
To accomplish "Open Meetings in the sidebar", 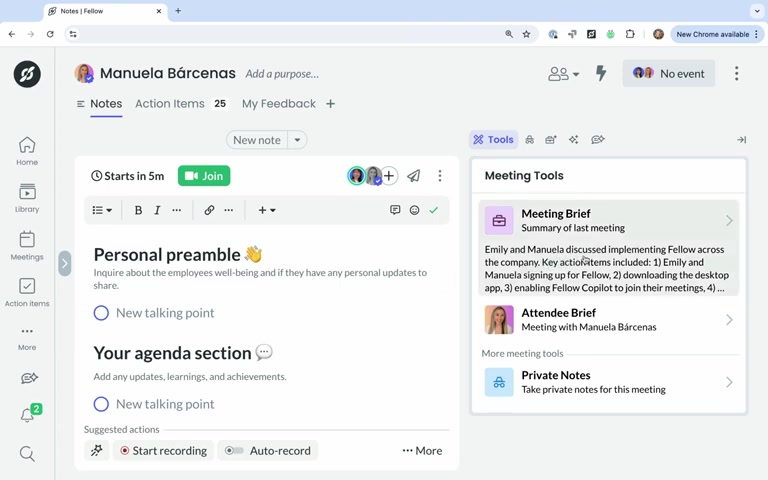I will click(27, 245).
